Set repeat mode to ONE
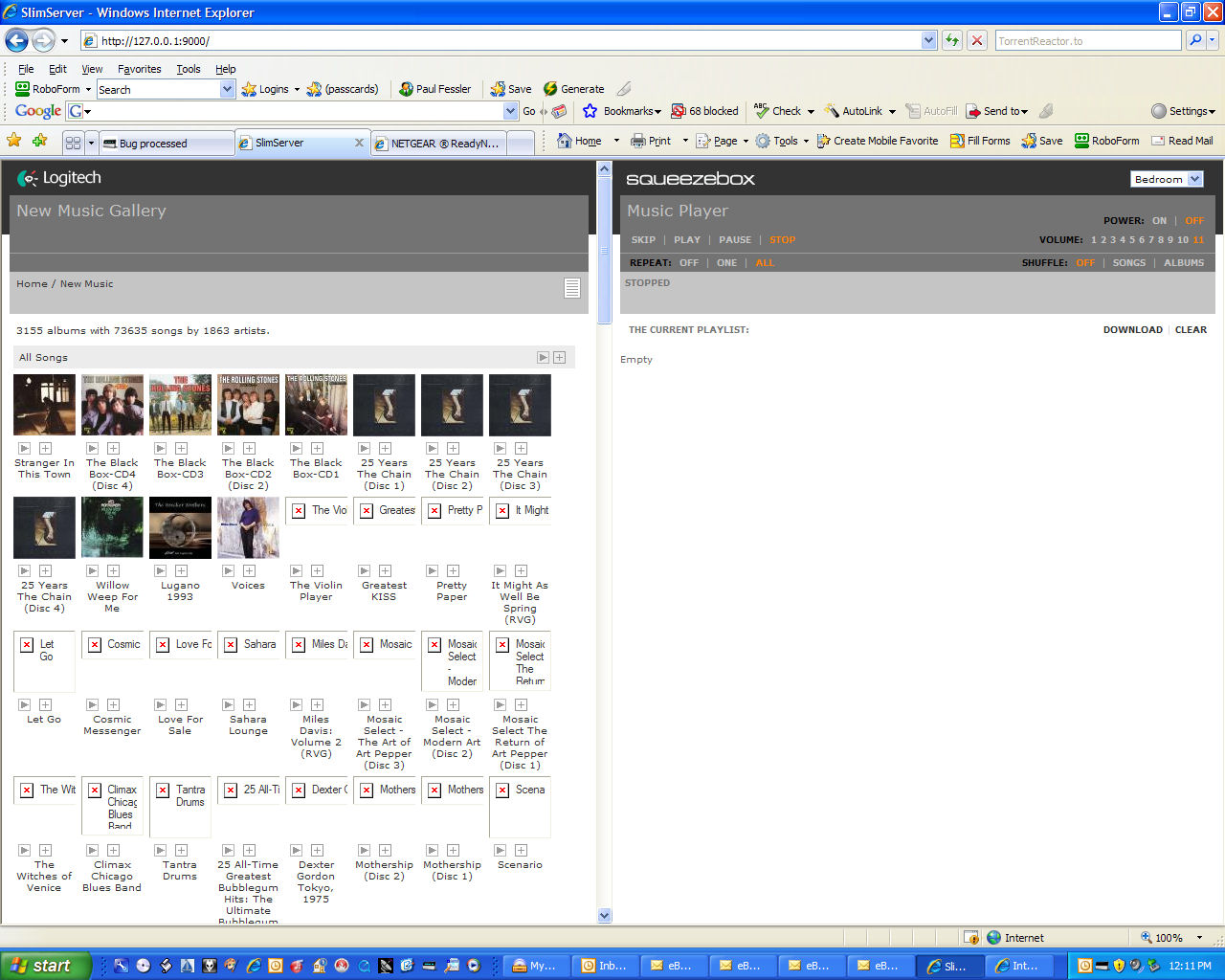 726,262
